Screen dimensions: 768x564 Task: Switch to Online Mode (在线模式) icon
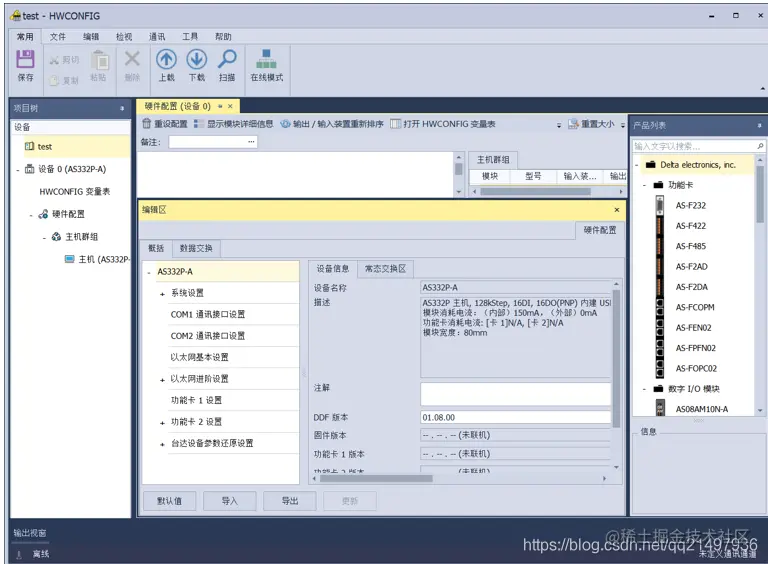266,59
